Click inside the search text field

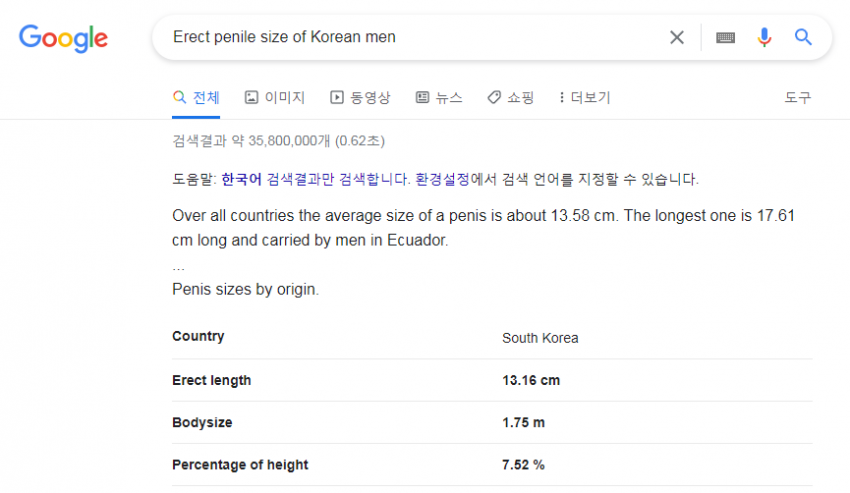tap(412, 37)
